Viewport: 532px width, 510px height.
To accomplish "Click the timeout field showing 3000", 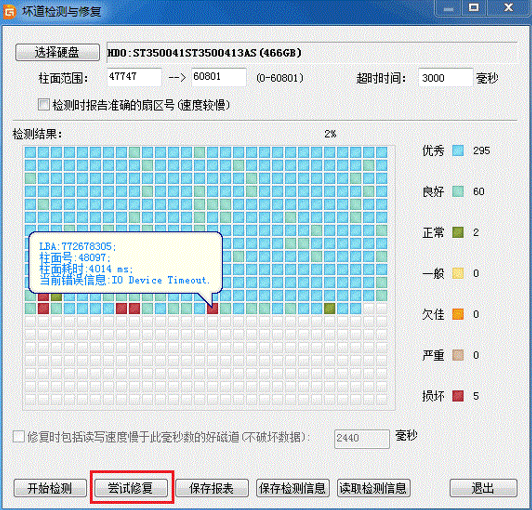I will pos(445,78).
